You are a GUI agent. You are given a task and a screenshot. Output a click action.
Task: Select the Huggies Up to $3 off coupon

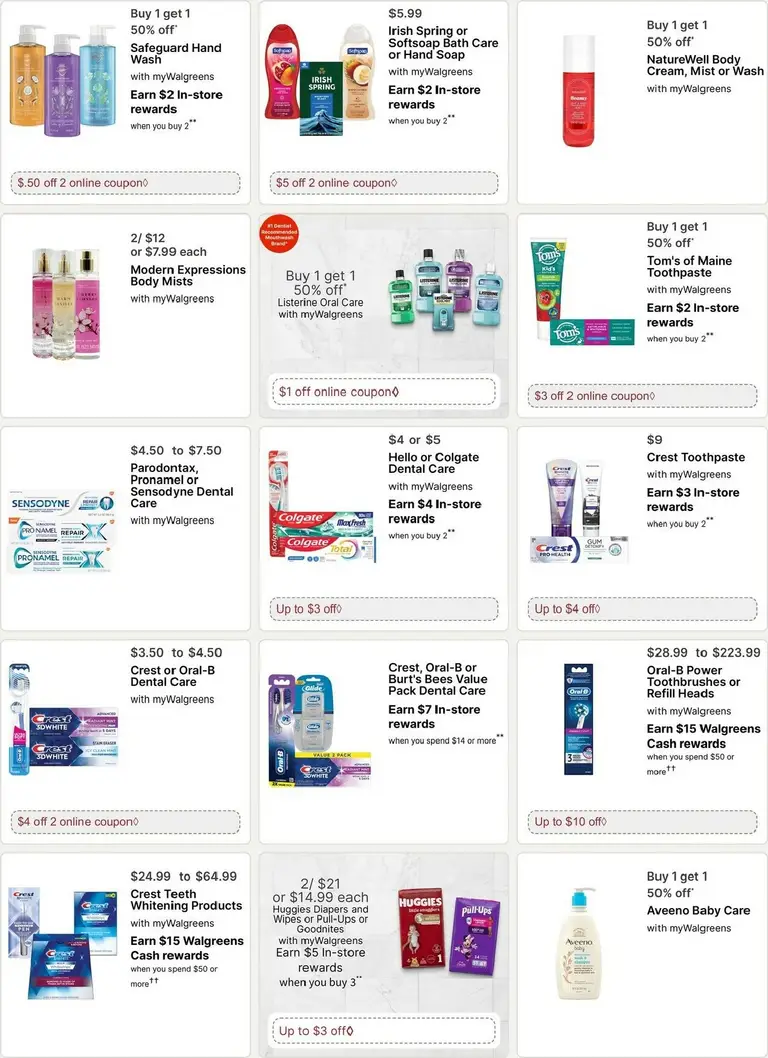pos(383,1031)
